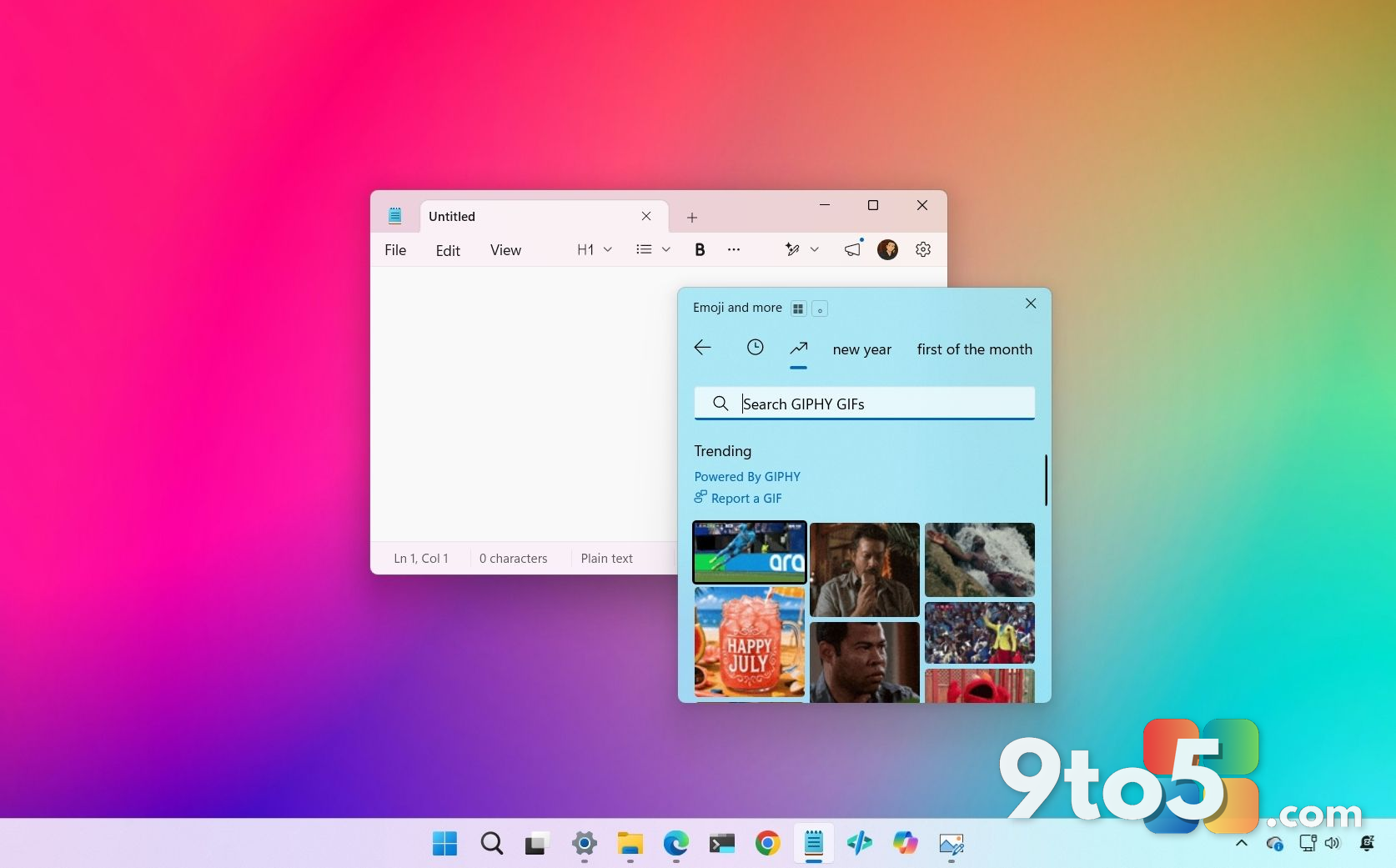Select the crowd celebration GIF
1396x868 pixels.
(980, 633)
